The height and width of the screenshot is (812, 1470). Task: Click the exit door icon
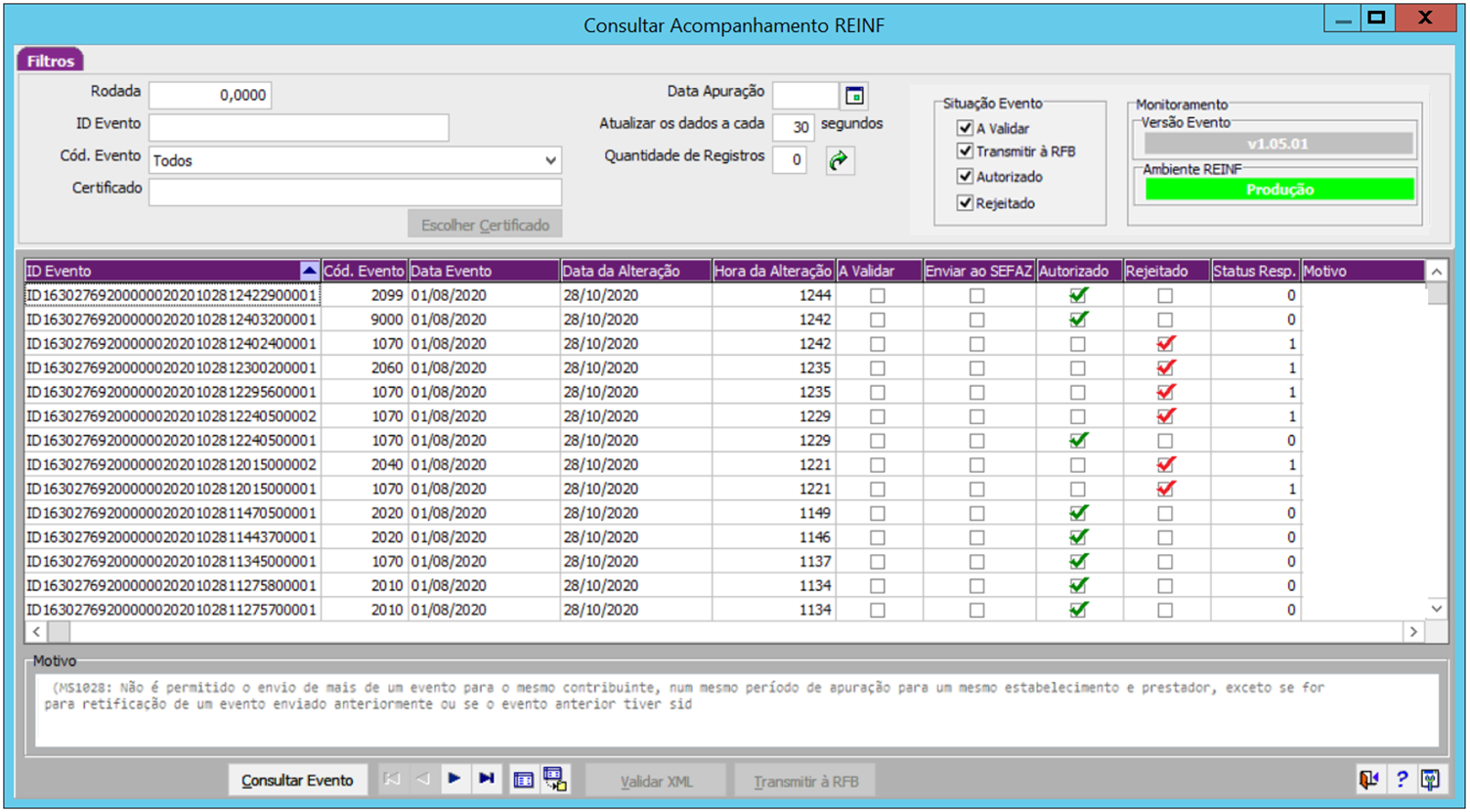(x=1368, y=780)
